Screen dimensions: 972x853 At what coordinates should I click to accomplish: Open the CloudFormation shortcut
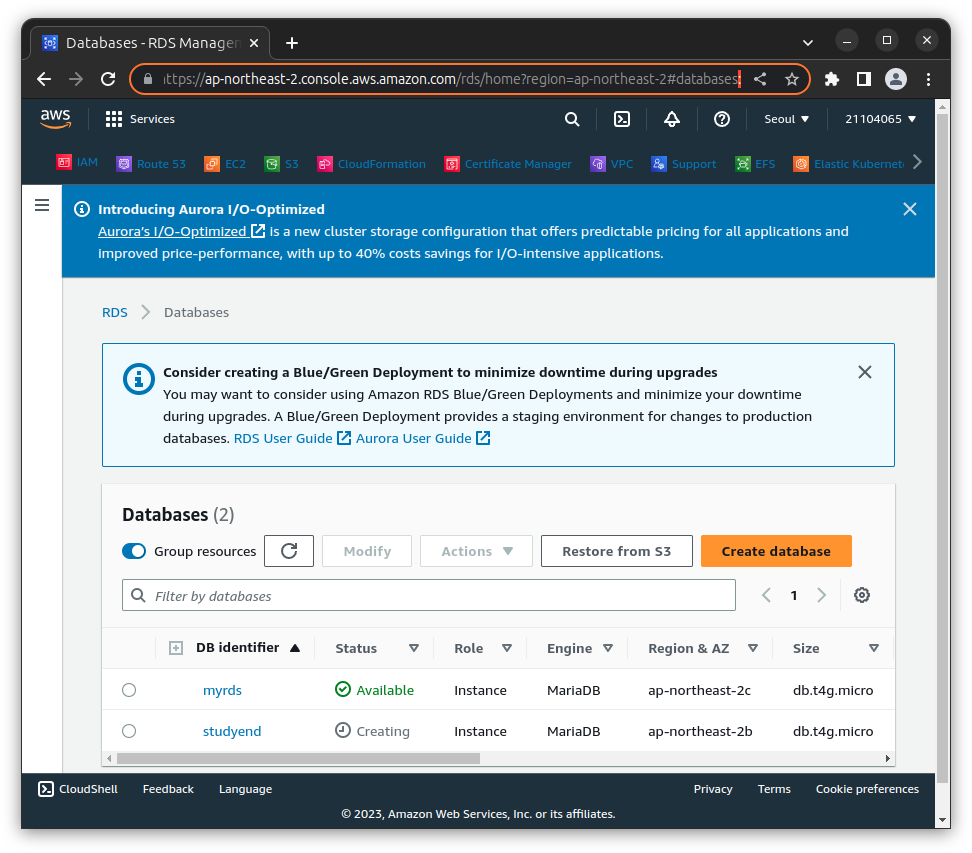pos(371,164)
